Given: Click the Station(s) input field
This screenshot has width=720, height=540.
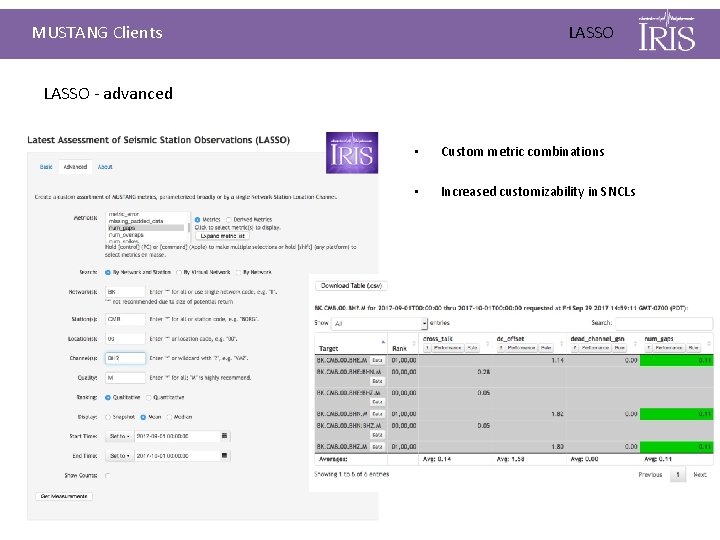Looking at the screenshot, I should pos(125,319).
